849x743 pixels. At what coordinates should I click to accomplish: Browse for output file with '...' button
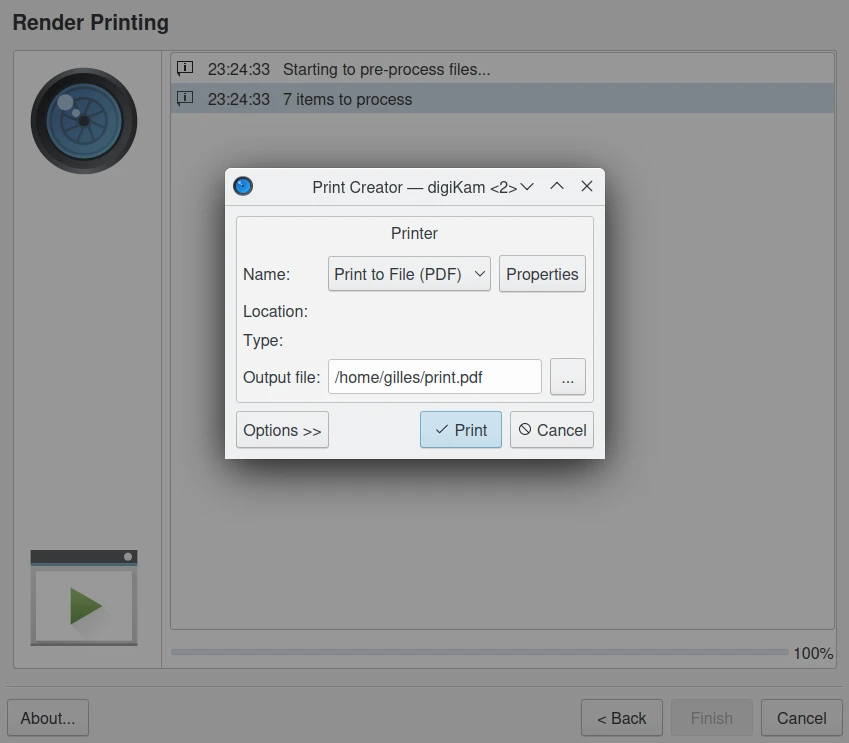tap(567, 378)
